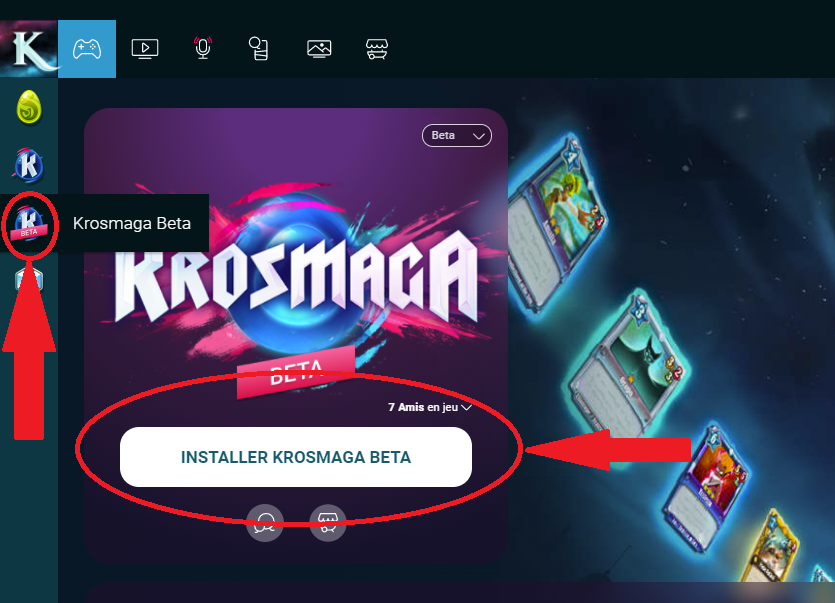Open the image gallery icon

[x=319, y=49]
